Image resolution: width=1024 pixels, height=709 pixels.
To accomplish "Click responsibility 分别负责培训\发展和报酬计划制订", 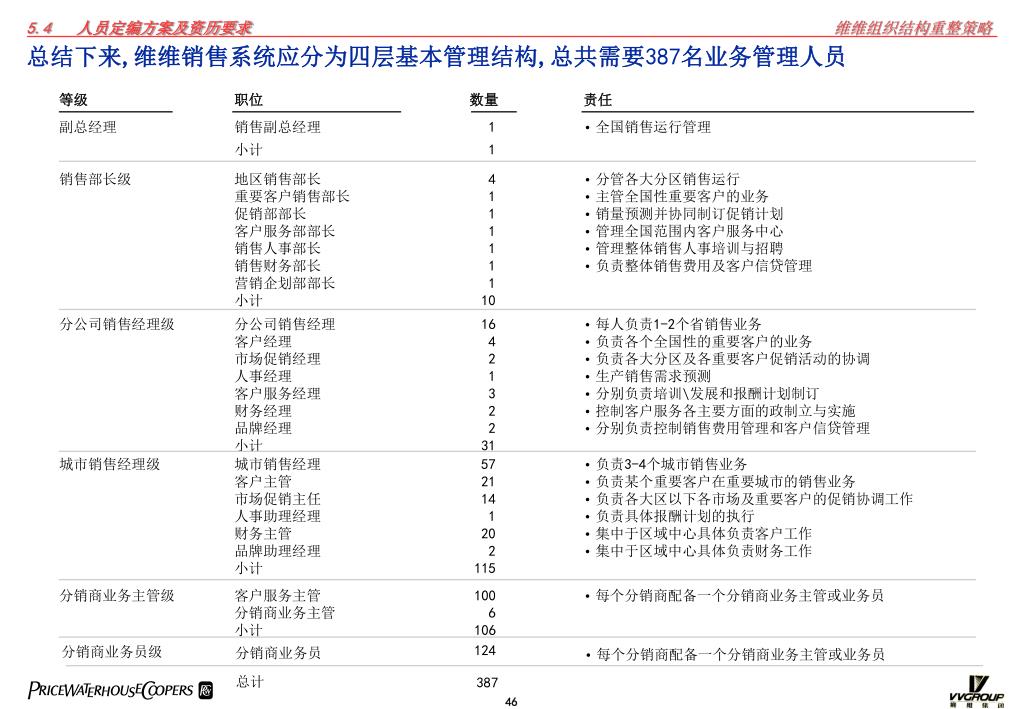I will click(707, 394).
